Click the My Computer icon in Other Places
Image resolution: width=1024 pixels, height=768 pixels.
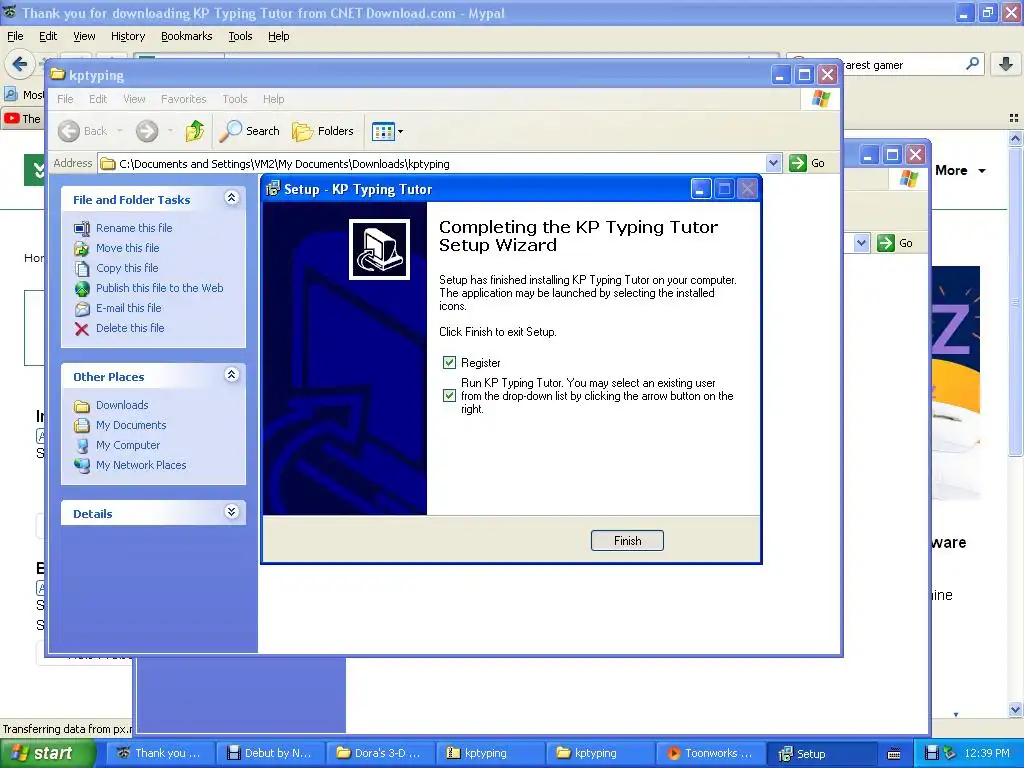coord(82,445)
